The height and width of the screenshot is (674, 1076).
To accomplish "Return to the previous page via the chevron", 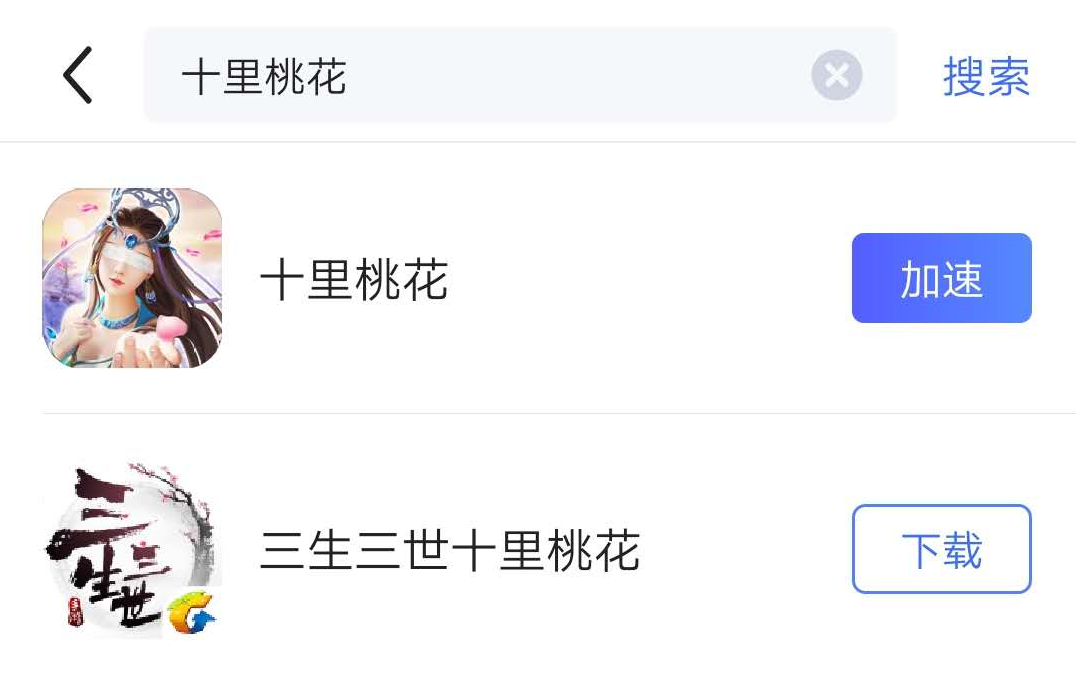I will pos(78,75).
